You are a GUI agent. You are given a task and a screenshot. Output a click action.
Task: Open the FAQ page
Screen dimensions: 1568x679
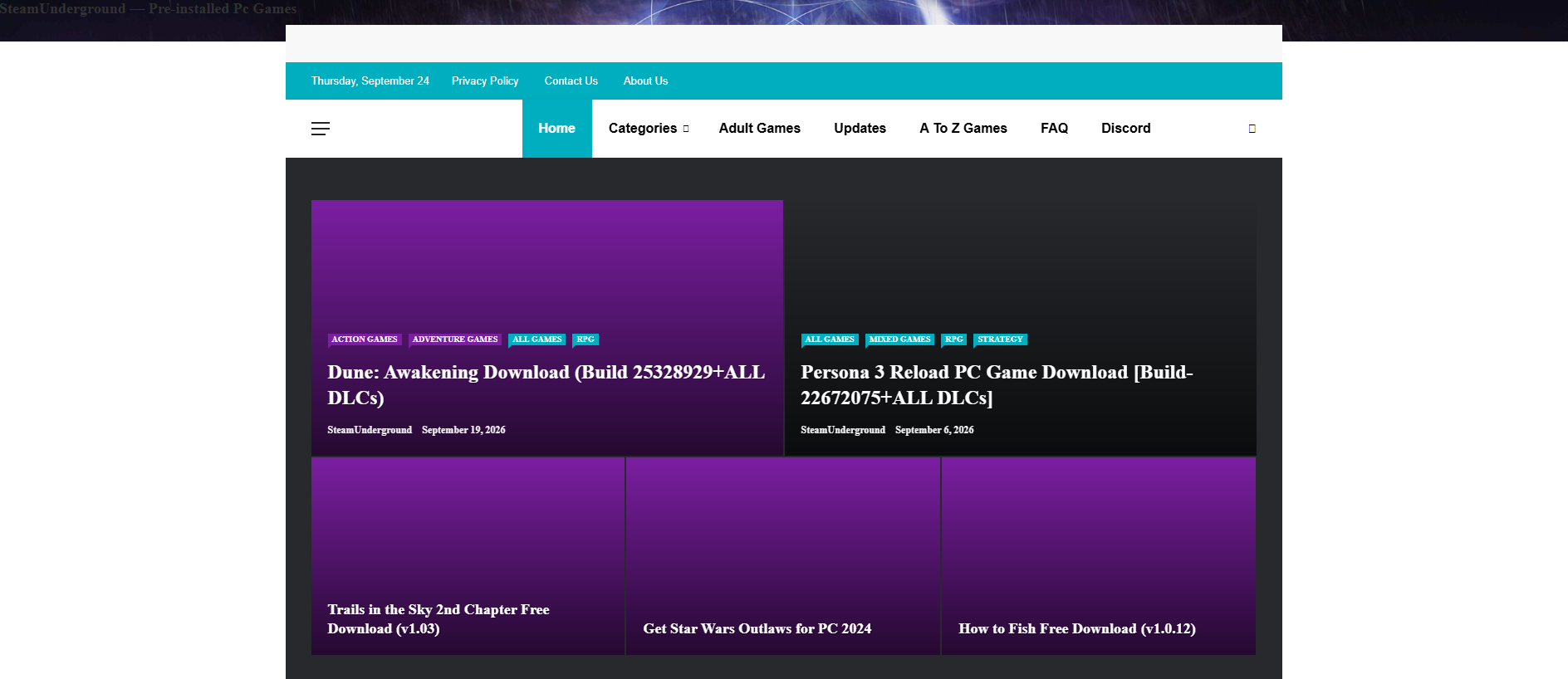[1054, 129]
